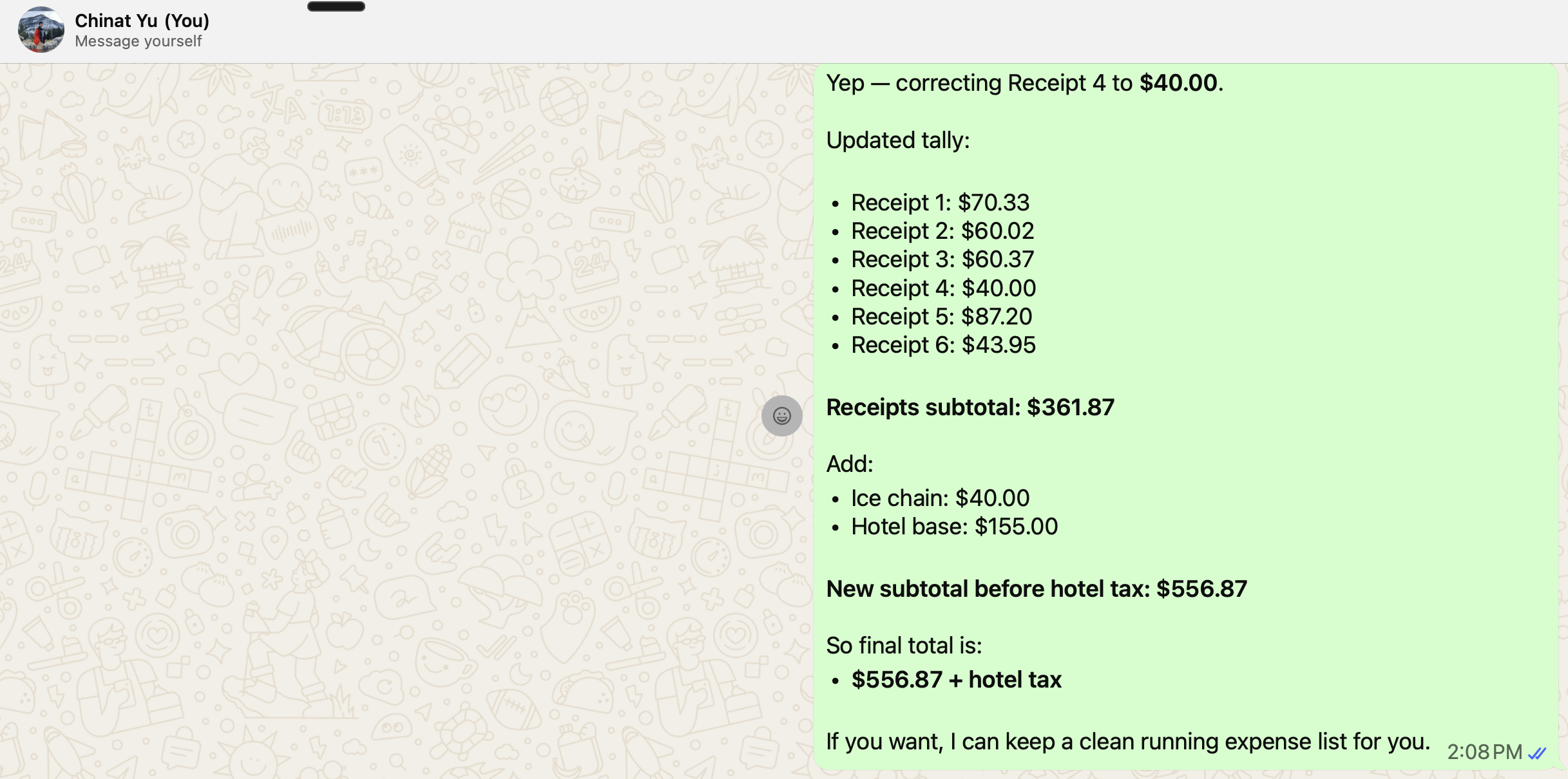Viewport: 1568px width, 779px height.
Task: Click the Ice chain: $40.00 bullet item
Action: click(x=941, y=497)
